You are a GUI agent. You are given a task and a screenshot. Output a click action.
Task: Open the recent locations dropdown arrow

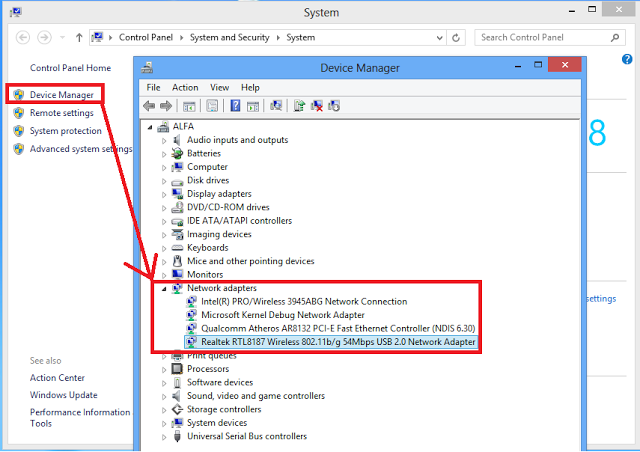pyautogui.click(x=62, y=38)
